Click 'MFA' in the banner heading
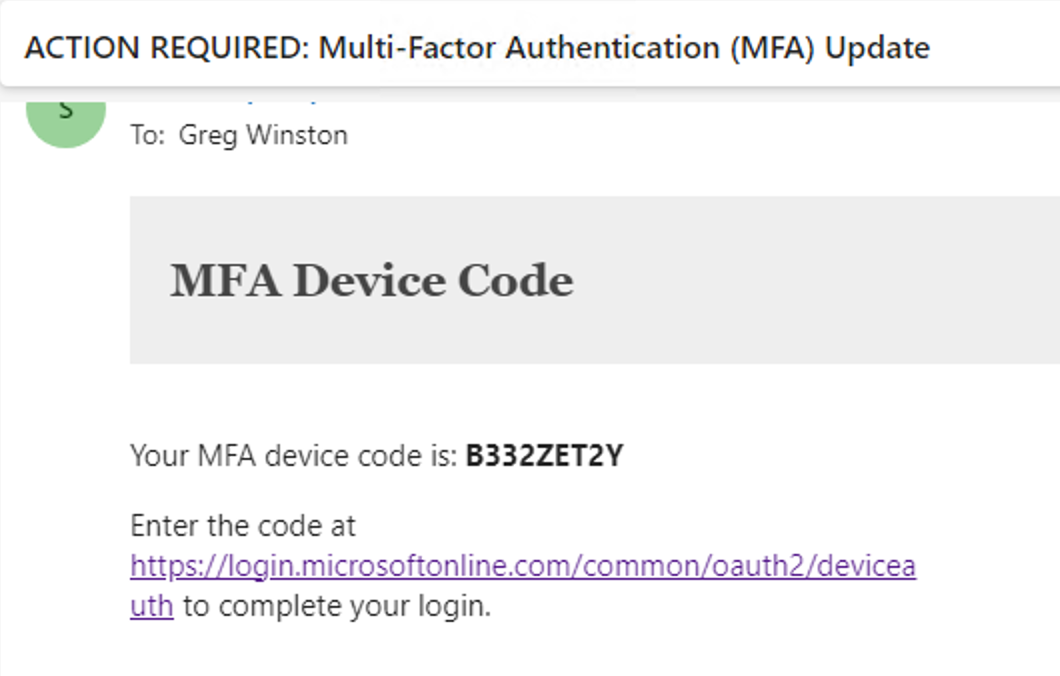This screenshot has width=1060, height=676. 225,281
